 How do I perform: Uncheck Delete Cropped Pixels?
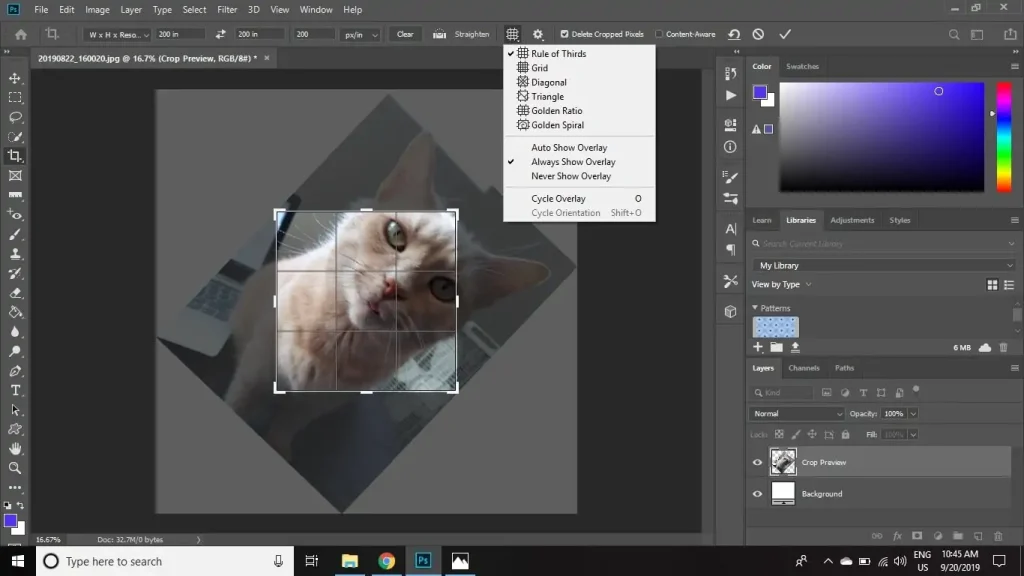(x=565, y=34)
